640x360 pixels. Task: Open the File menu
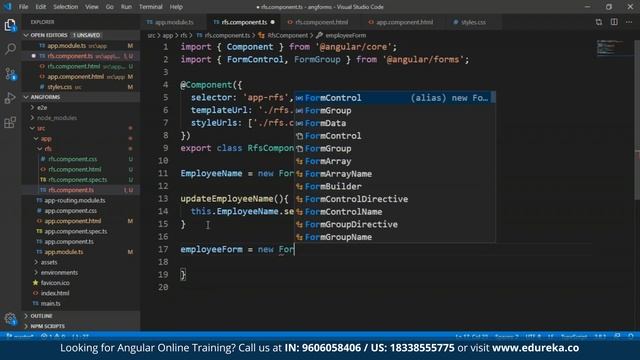coord(23,7)
